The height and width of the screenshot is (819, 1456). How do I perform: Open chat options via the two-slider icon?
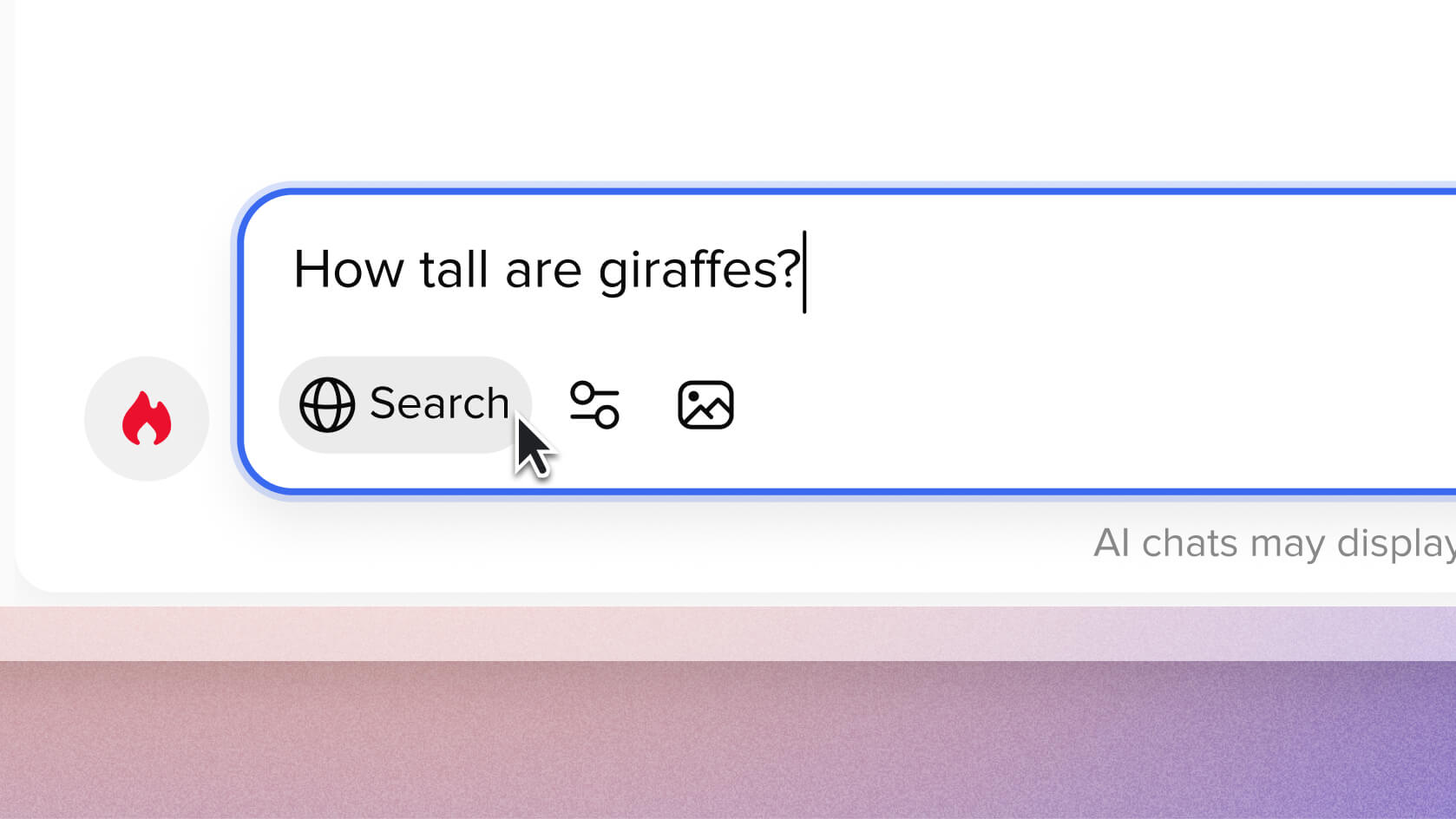click(x=594, y=404)
